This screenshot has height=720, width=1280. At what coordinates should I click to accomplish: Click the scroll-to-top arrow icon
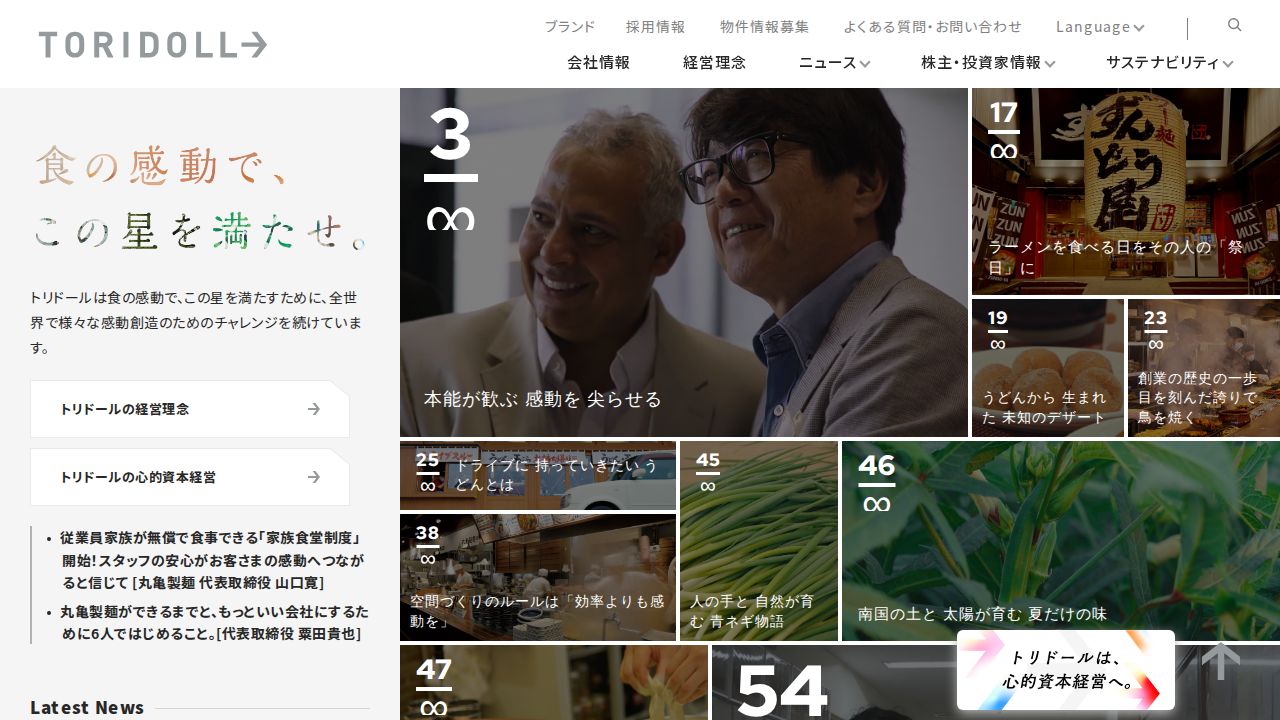1221,661
